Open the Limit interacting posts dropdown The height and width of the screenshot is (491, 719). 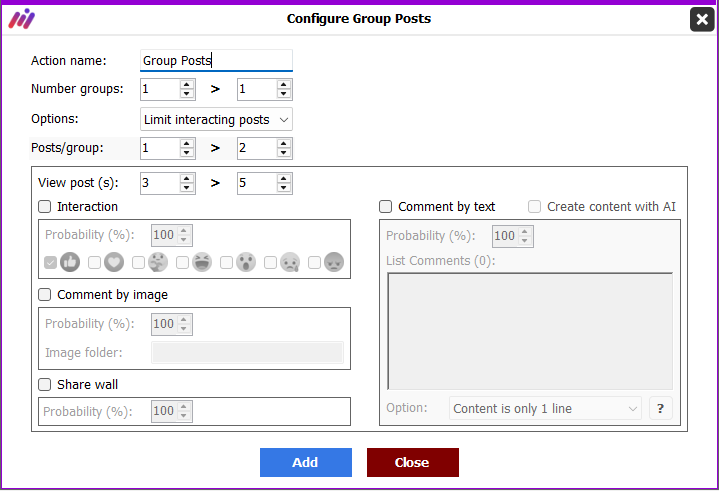click(x=216, y=120)
